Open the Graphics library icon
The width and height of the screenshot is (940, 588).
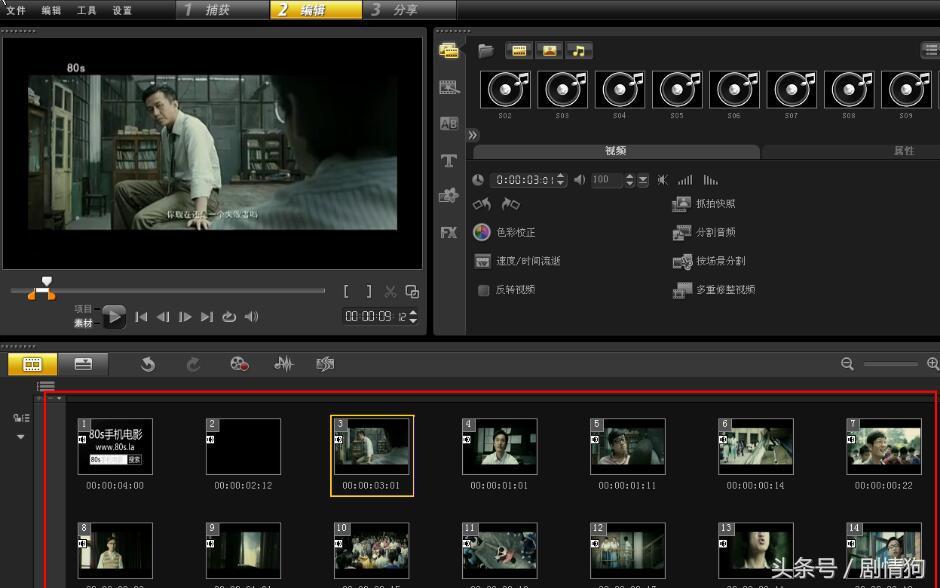click(x=448, y=195)
